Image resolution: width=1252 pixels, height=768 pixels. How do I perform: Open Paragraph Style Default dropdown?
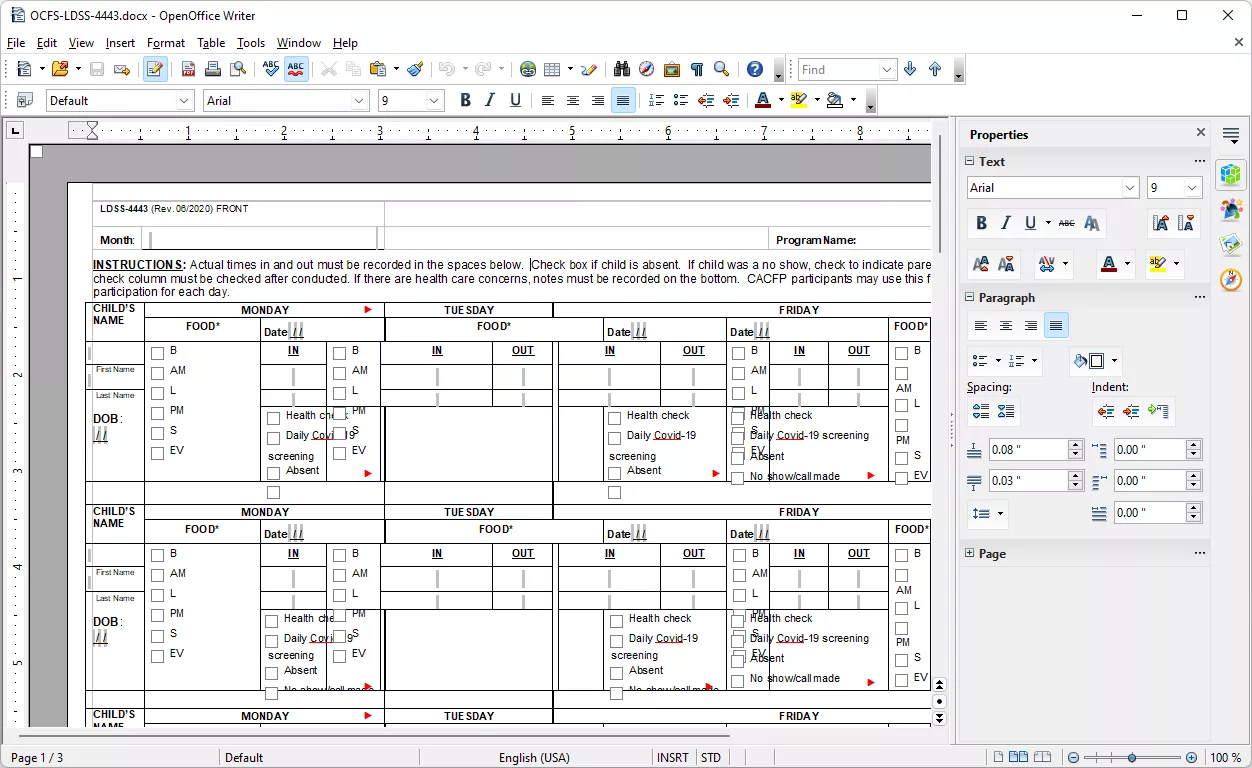184,100
